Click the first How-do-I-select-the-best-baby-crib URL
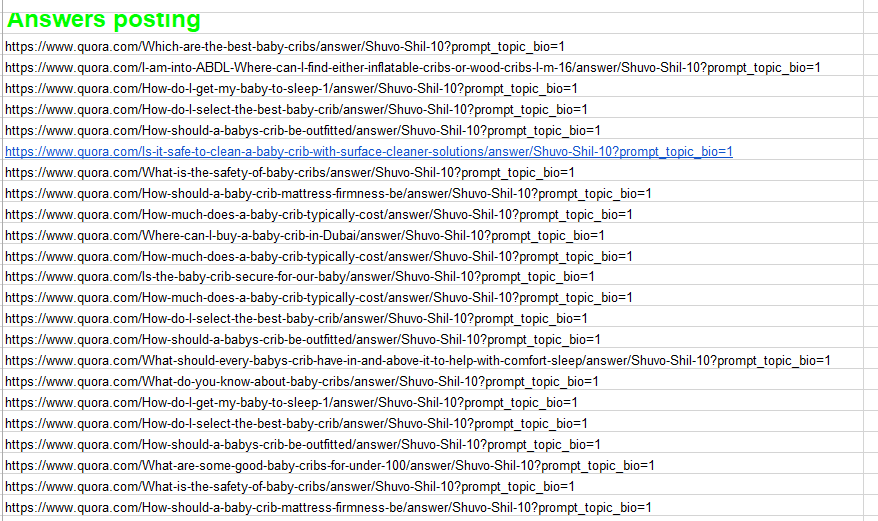The image size is (878, 521). 296,109
